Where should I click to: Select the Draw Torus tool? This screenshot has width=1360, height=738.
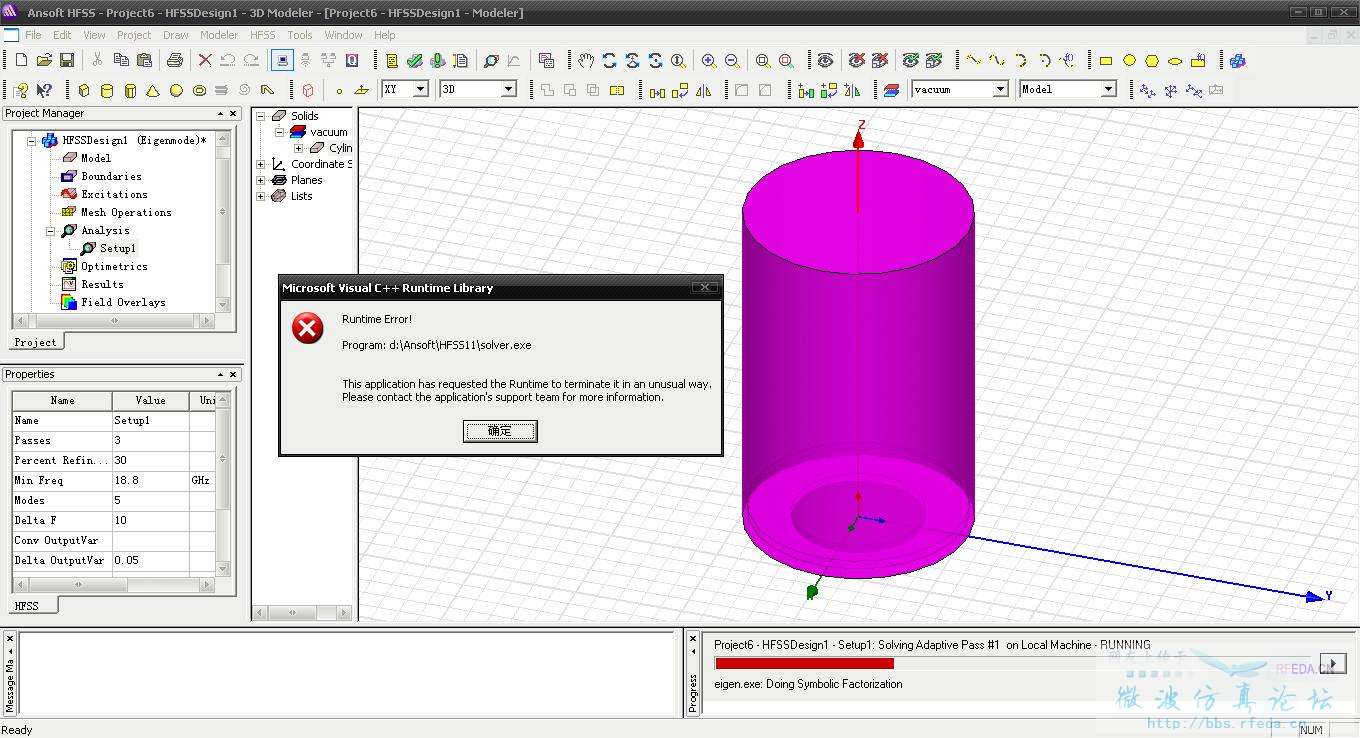[199, 90]
